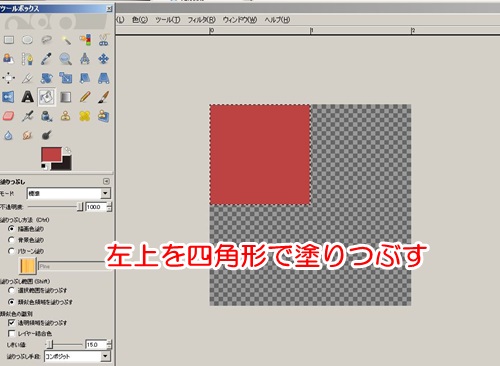Select the Perspective Clone tool
Screen dimensions: 500x366
(x=104, y=116)
